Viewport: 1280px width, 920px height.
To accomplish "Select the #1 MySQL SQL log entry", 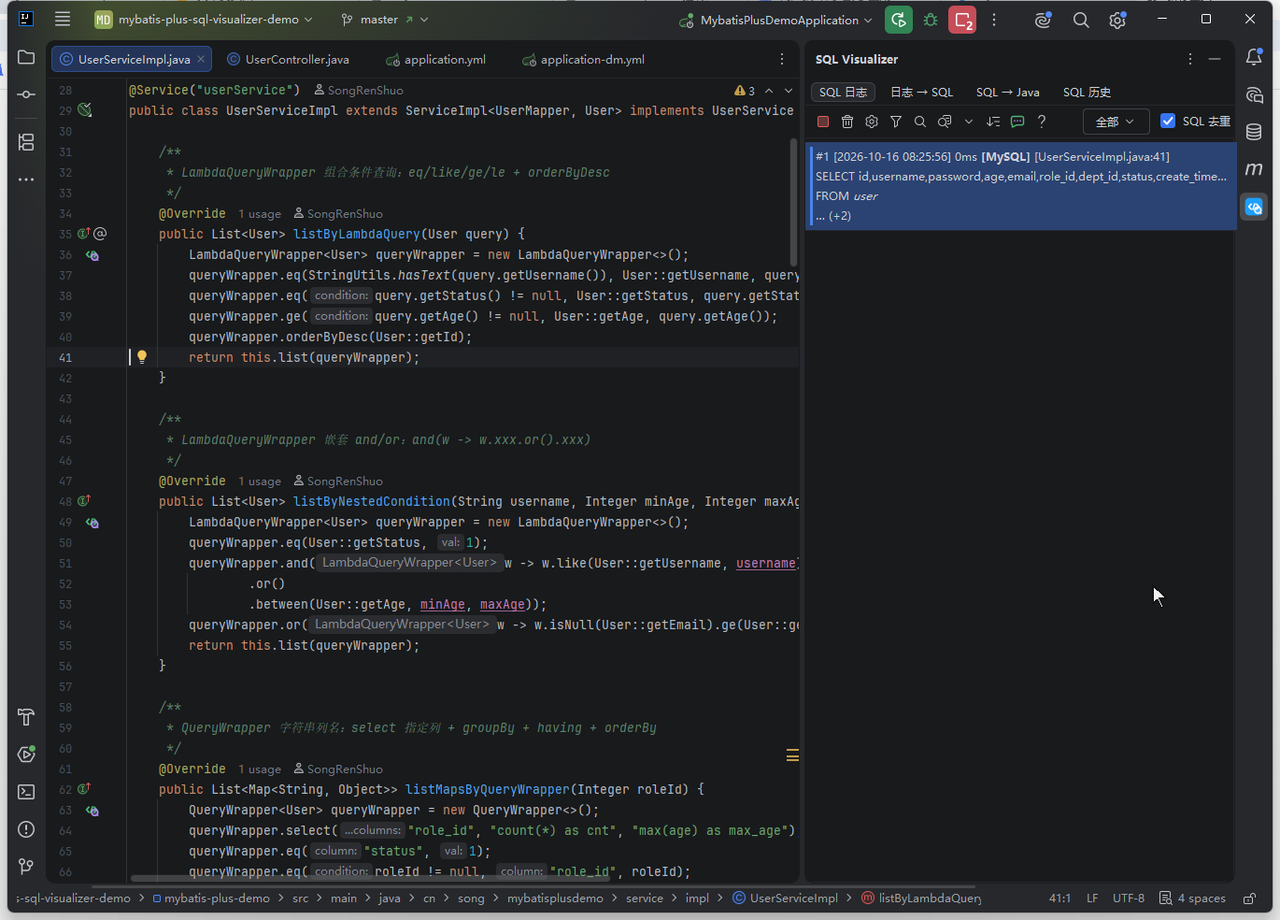I will pos(1021,186).
